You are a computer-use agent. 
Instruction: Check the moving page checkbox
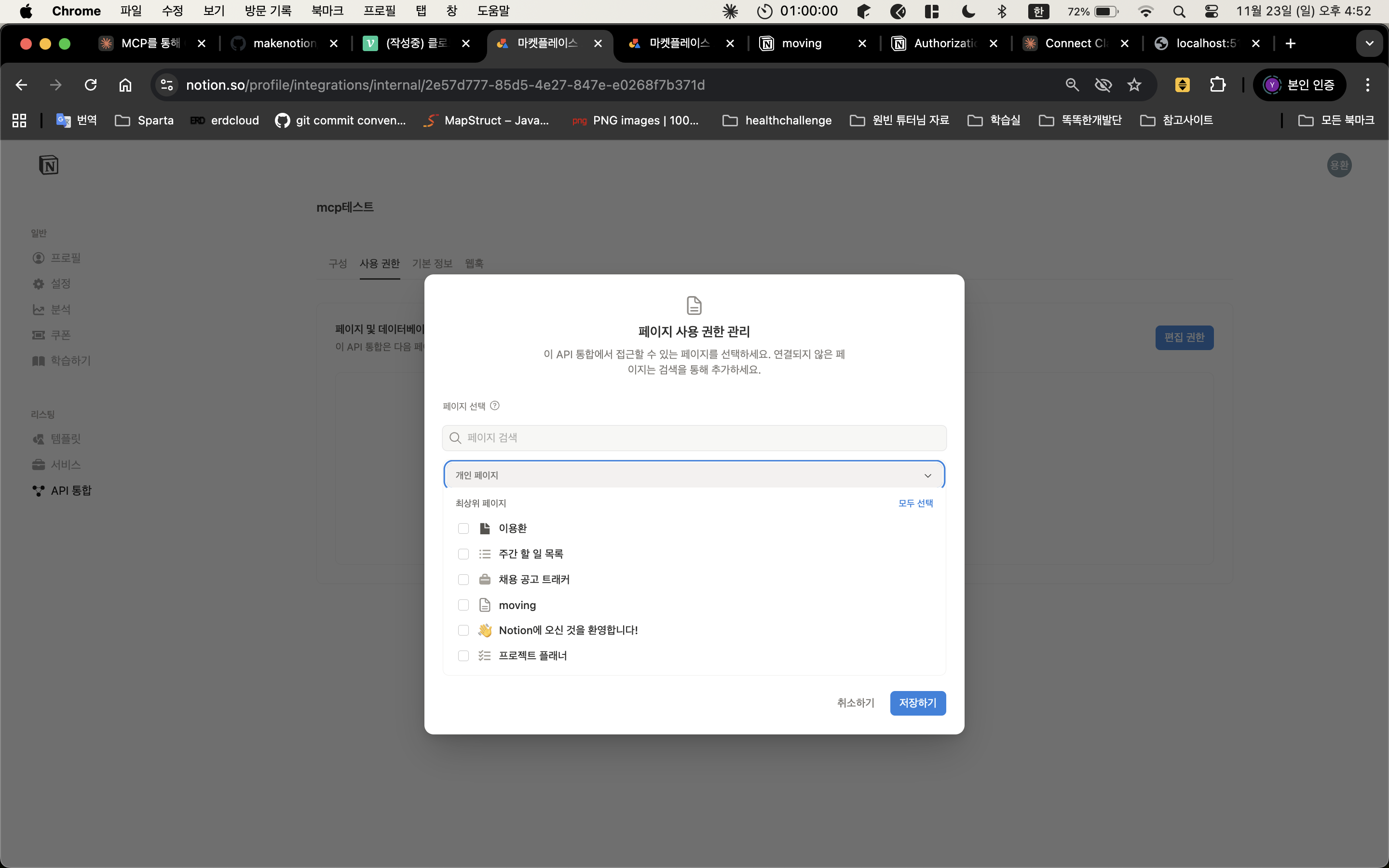[463, 605]
